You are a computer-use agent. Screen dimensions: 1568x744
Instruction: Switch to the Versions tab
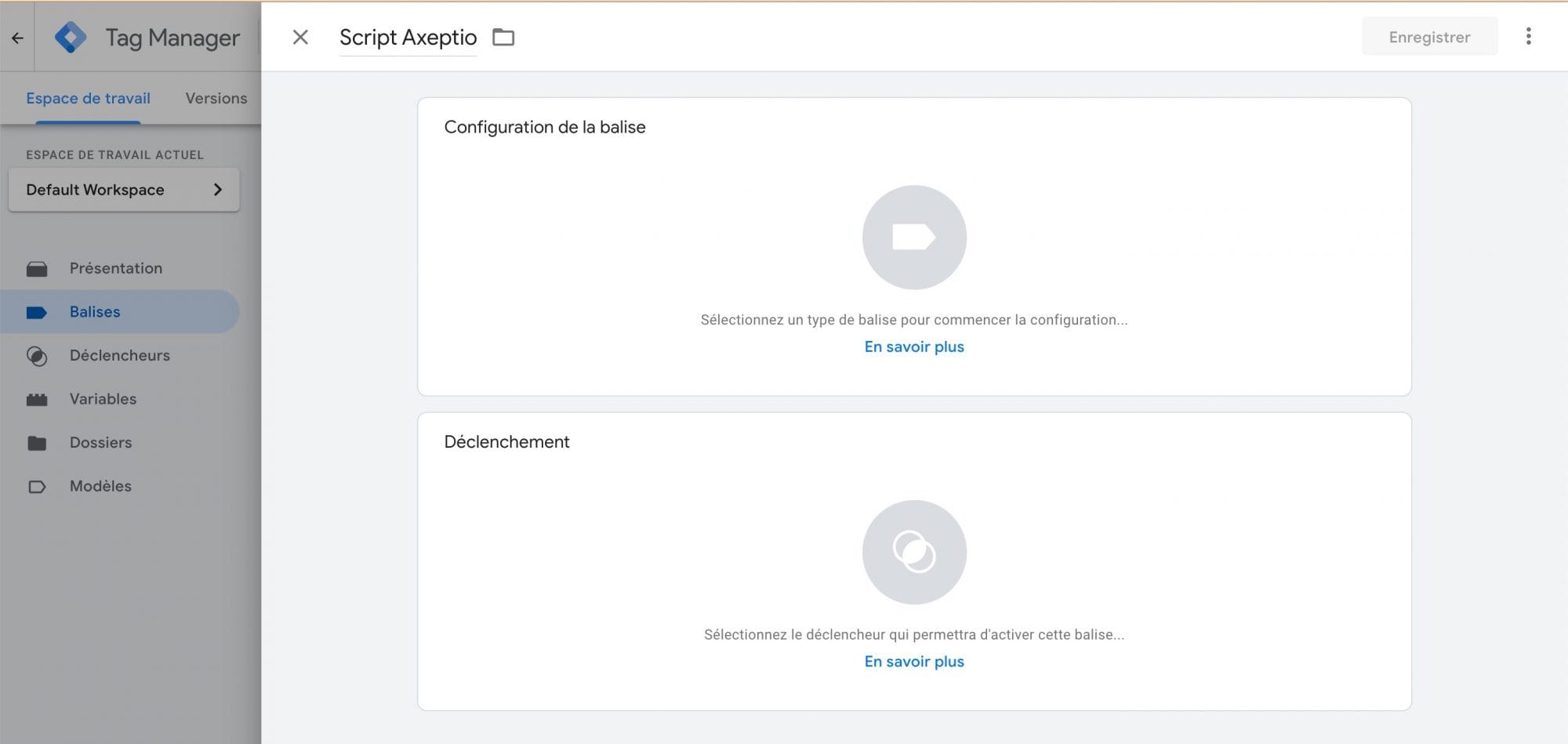coord(216,98)
